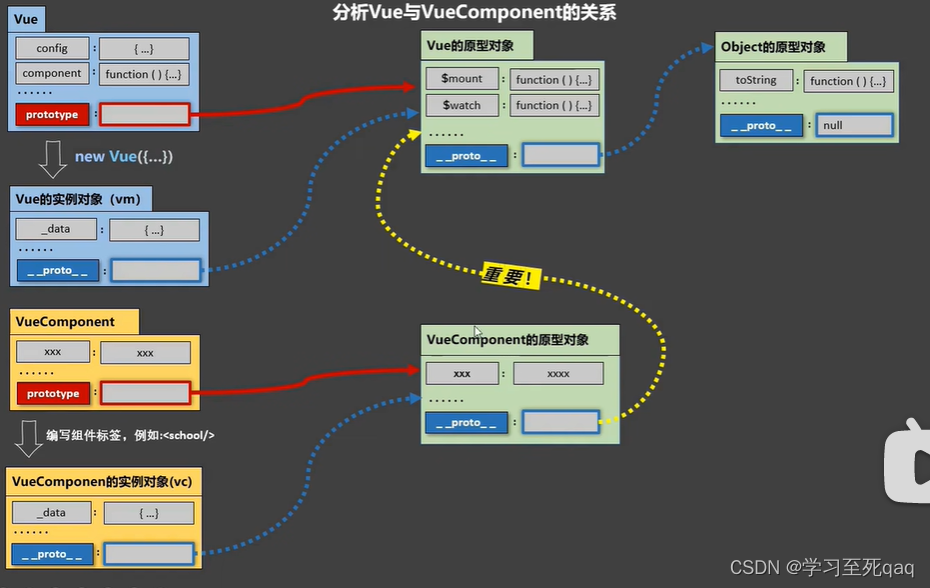Click empty __proto__ value in vm box
This screenshot has height=588, width=930.
pyautogui.click(x=156, y=271)
